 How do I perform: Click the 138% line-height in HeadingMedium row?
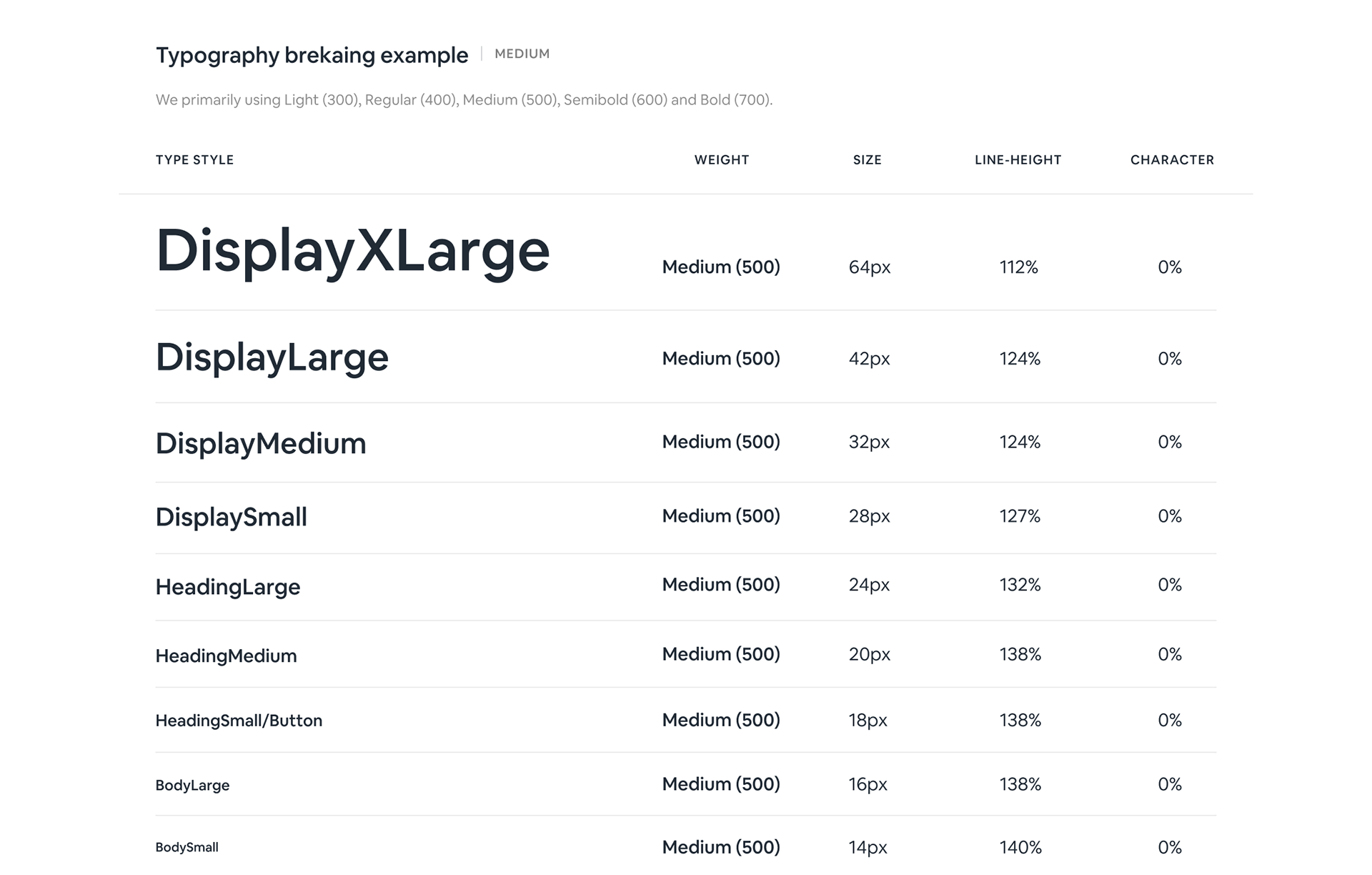[x=1020, y=654]
